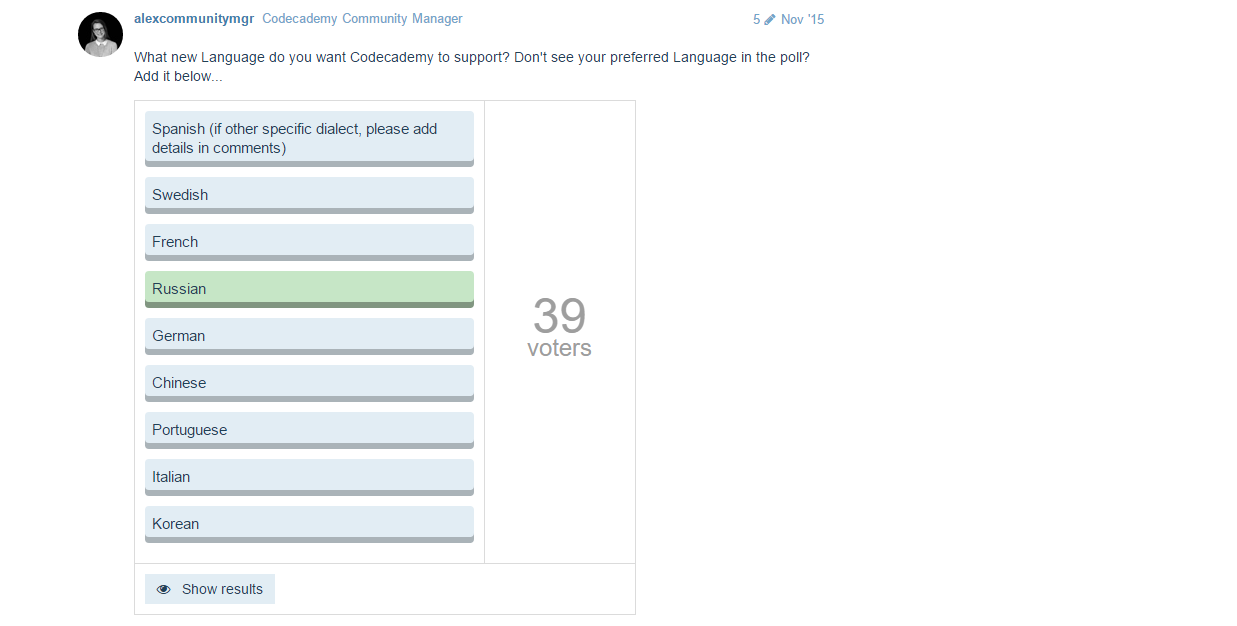Click the 'voters' label under the count
Viewport: 1237px width, 626px height.
[x=559, y=349]
